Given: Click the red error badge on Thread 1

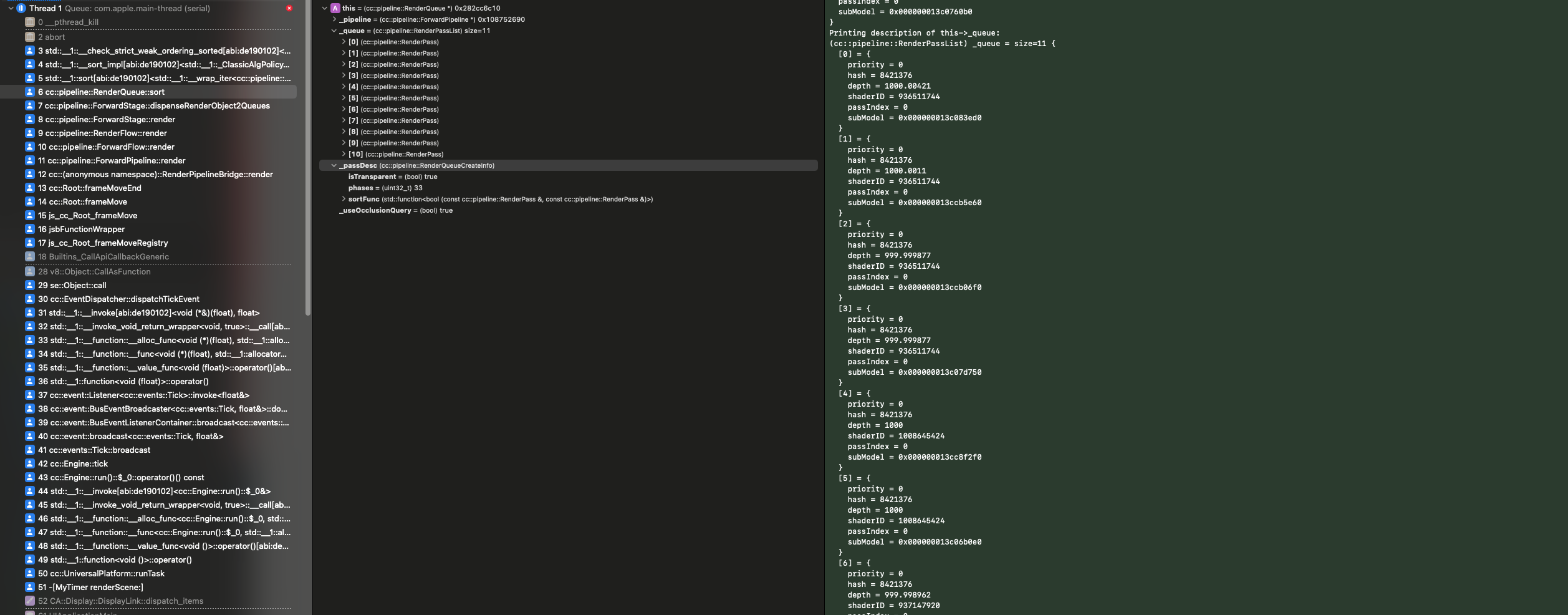Looking at the screenshot, I should pyautogui.click(x=289, y=8).
